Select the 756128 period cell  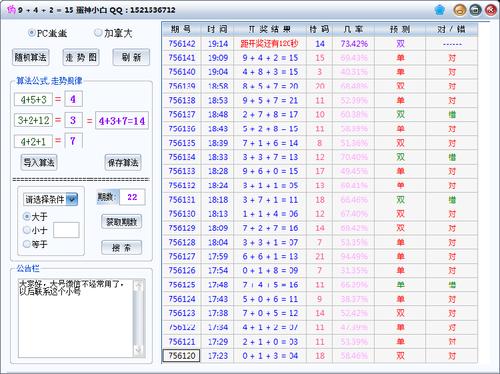coord(182,242)
